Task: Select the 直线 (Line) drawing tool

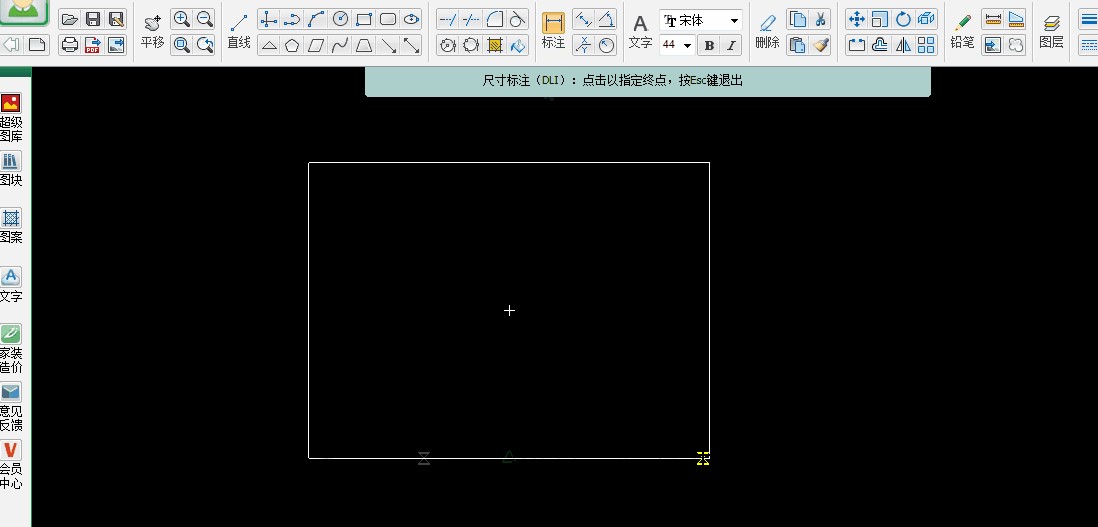Action: click(x=239, y=31)
